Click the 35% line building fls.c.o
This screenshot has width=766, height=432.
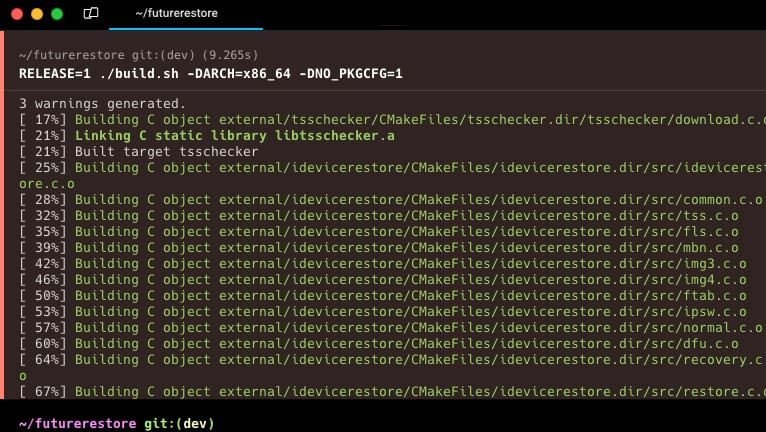click(x=379, y=232)
